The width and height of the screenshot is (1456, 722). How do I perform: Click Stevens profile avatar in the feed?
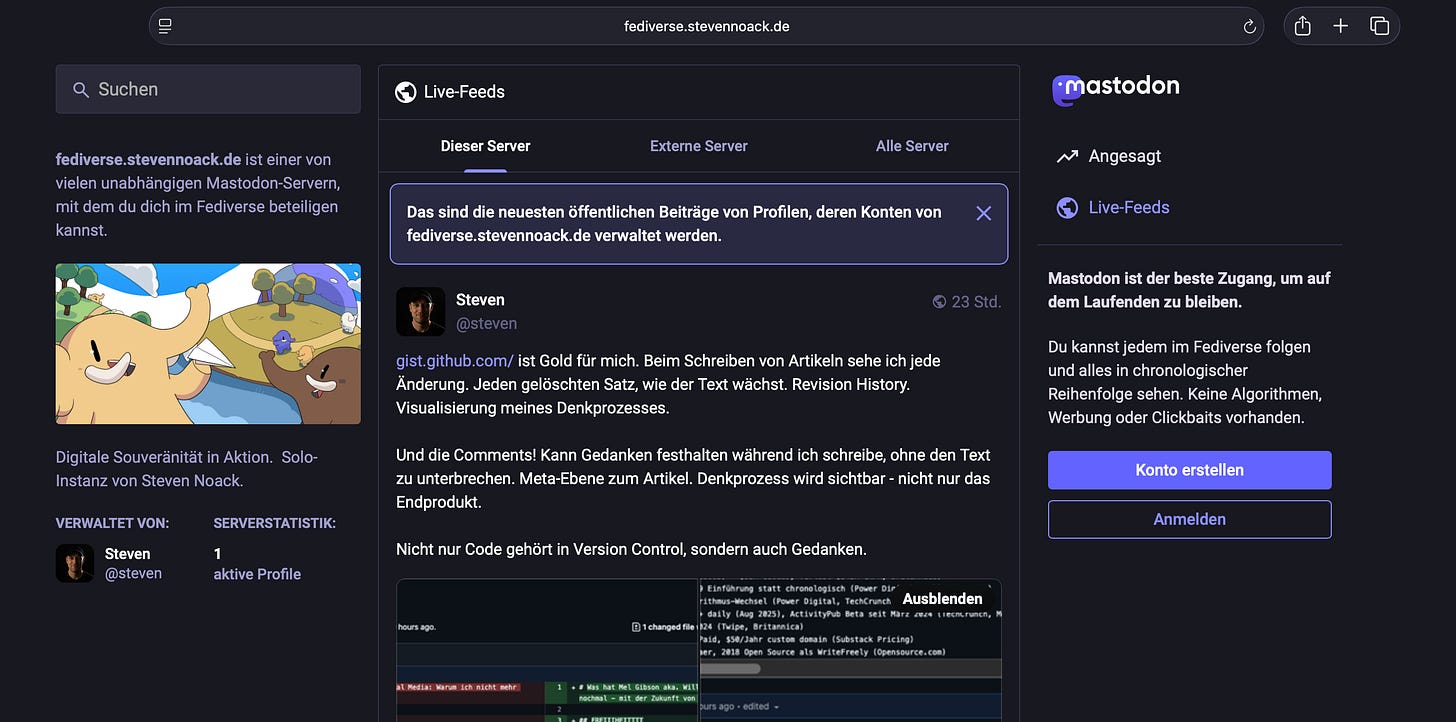420,311
